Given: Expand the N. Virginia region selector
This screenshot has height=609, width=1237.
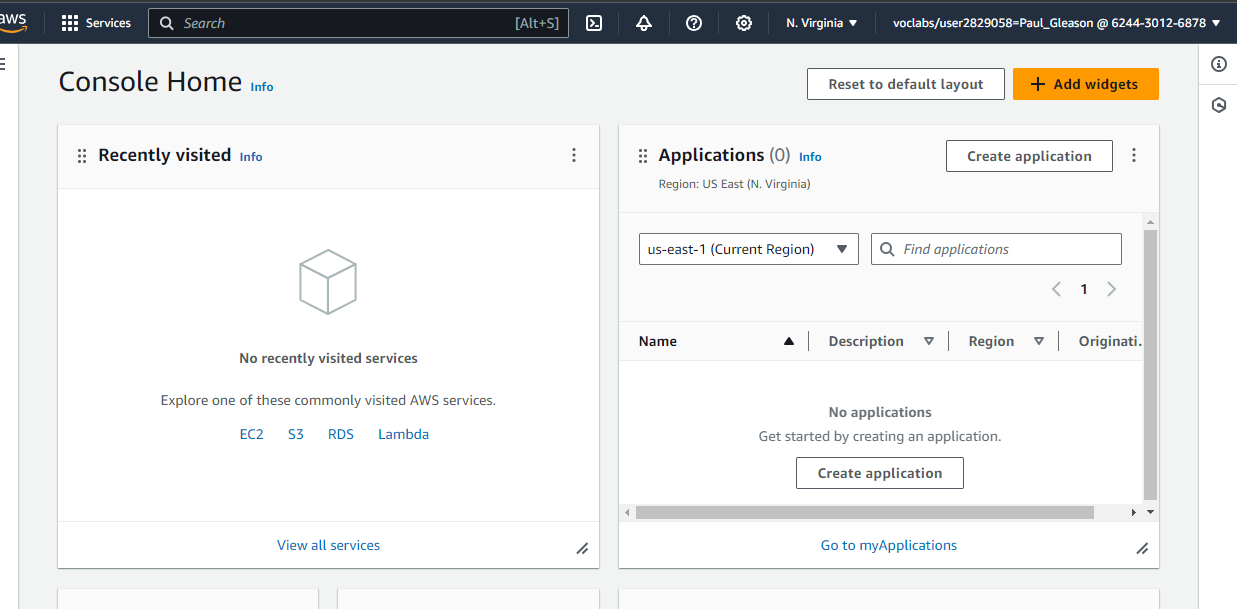Looking at the screenshot, I should pos(821,23).
